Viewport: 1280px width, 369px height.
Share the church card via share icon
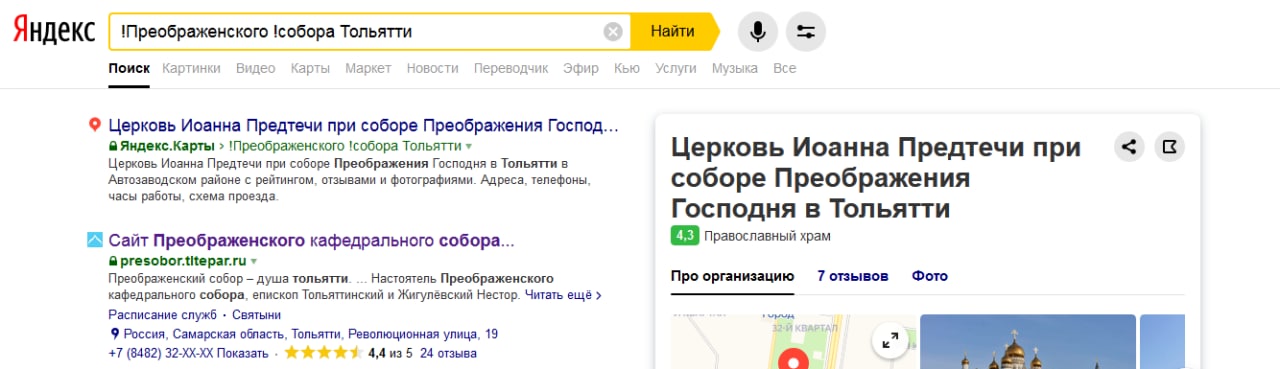pos(1129,148)
